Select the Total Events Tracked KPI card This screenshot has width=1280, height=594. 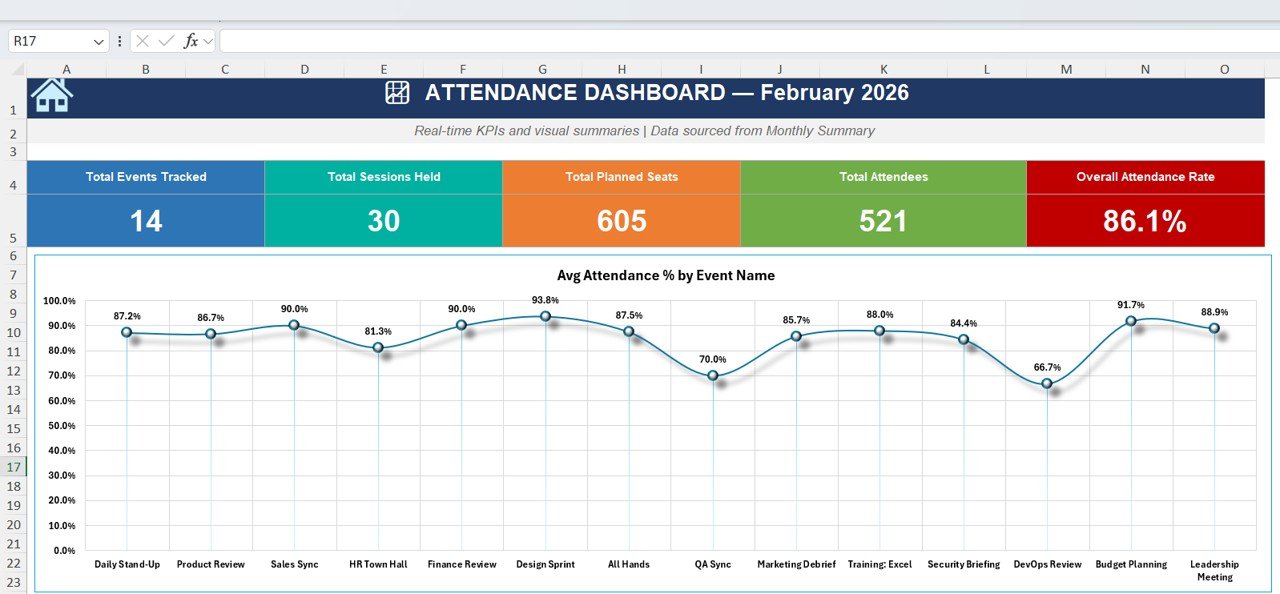(145, 200)
